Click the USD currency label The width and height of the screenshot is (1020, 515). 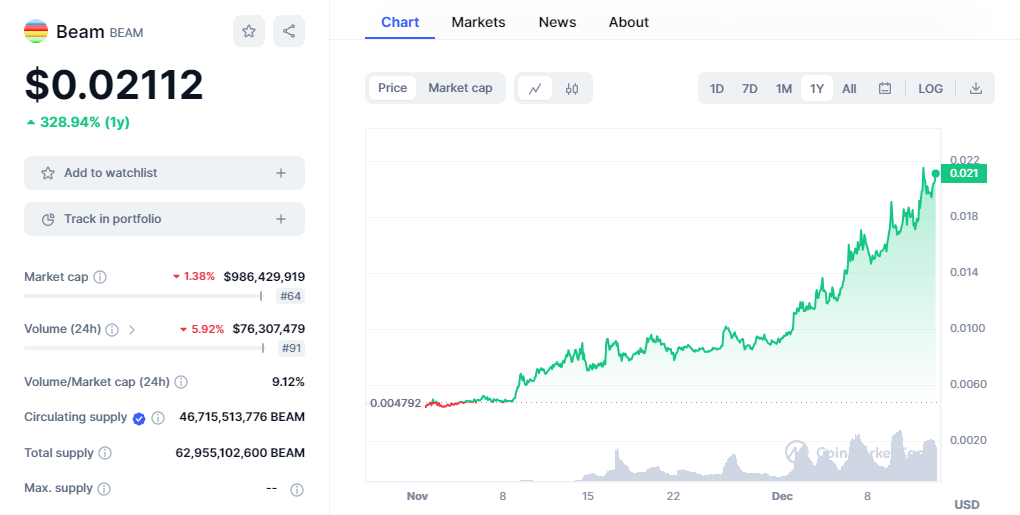tap(967, 505)
